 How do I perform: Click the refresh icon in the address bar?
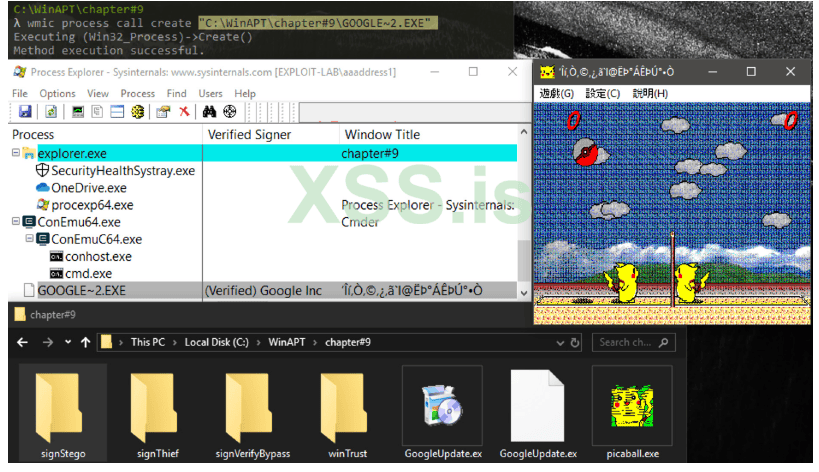(575, 343)
